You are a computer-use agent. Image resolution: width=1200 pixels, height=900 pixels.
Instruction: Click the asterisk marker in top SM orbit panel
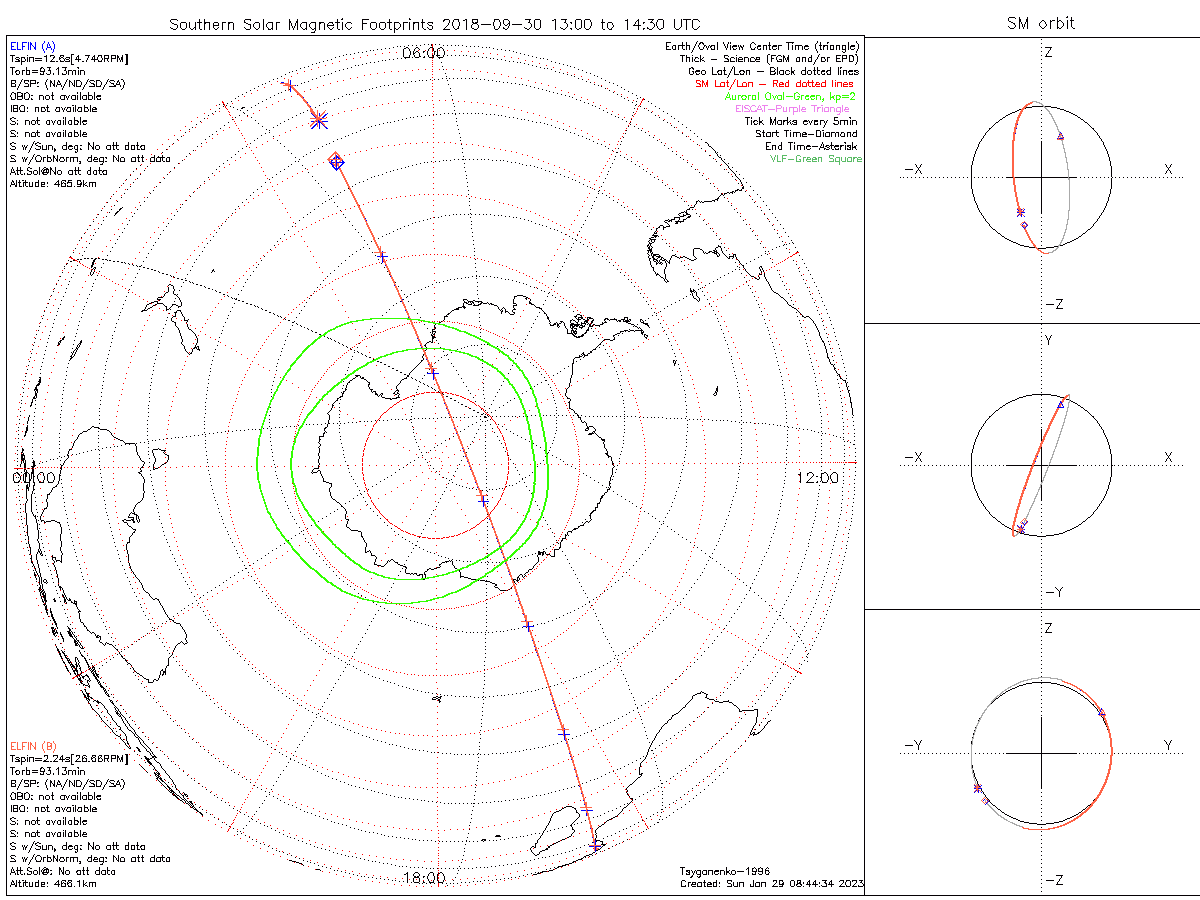[1020, 212]
